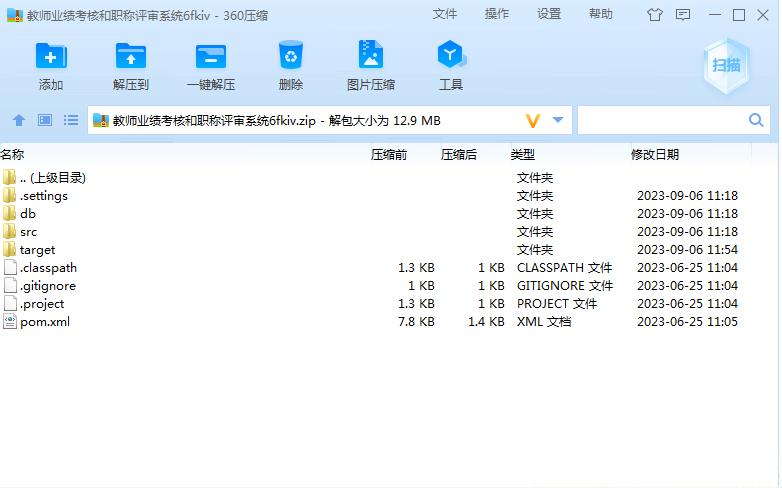Select the 'src' folder name

28,232
